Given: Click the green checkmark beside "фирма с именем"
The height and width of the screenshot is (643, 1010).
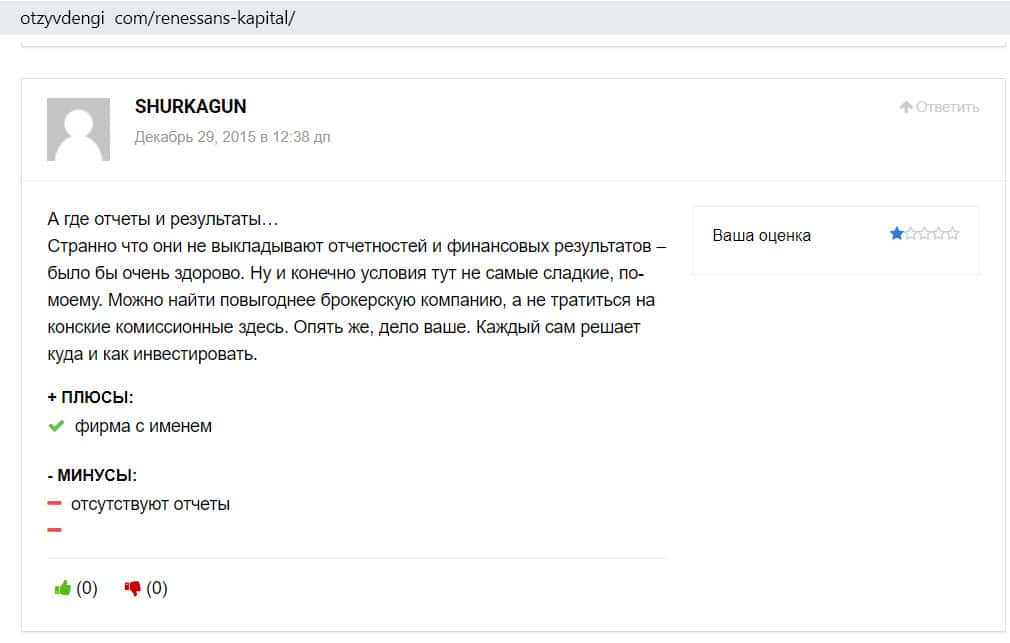Looking at the screenshot, I should [56, 426].
